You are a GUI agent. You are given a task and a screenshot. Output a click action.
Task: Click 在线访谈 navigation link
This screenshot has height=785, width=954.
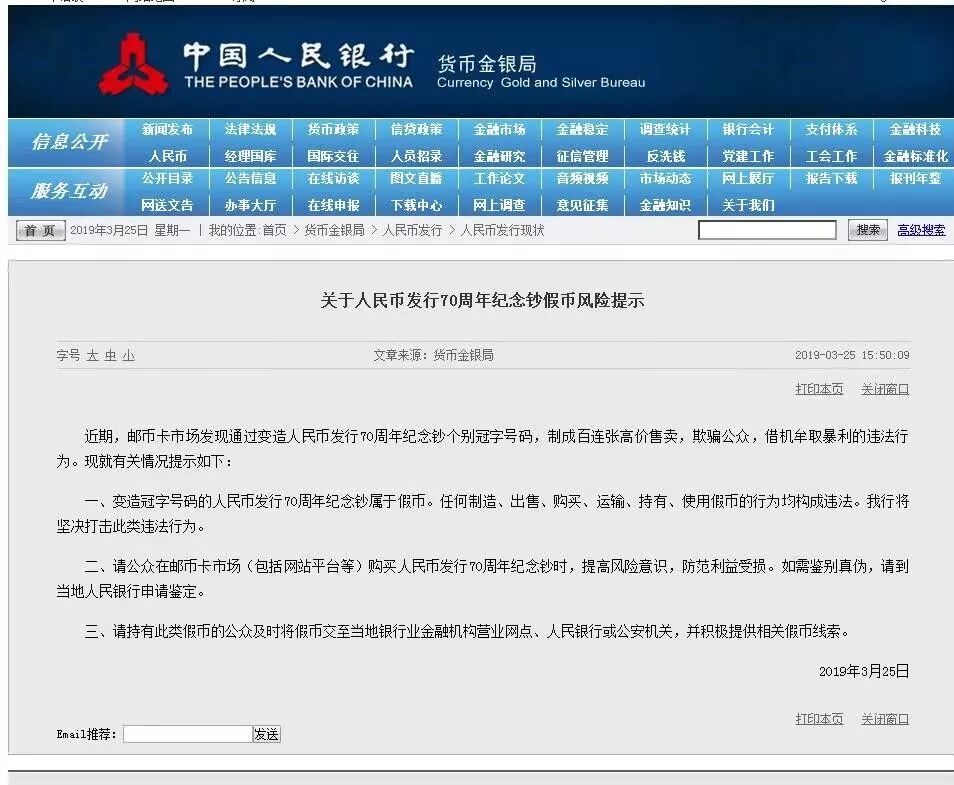[x=333, y=178]
